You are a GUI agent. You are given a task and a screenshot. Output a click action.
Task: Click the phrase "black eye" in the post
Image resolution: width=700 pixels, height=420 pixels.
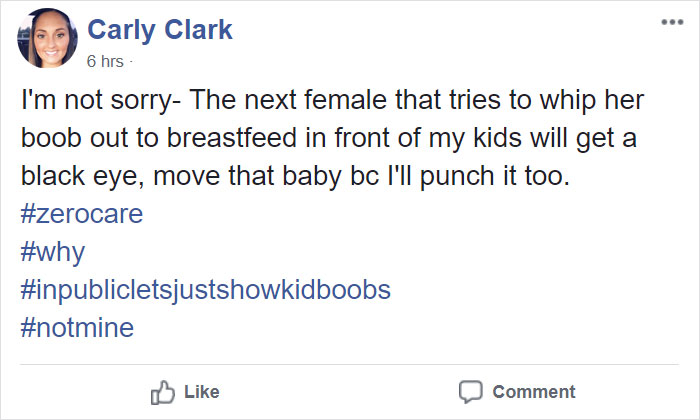pyautogui.click(x=66, y=177)
